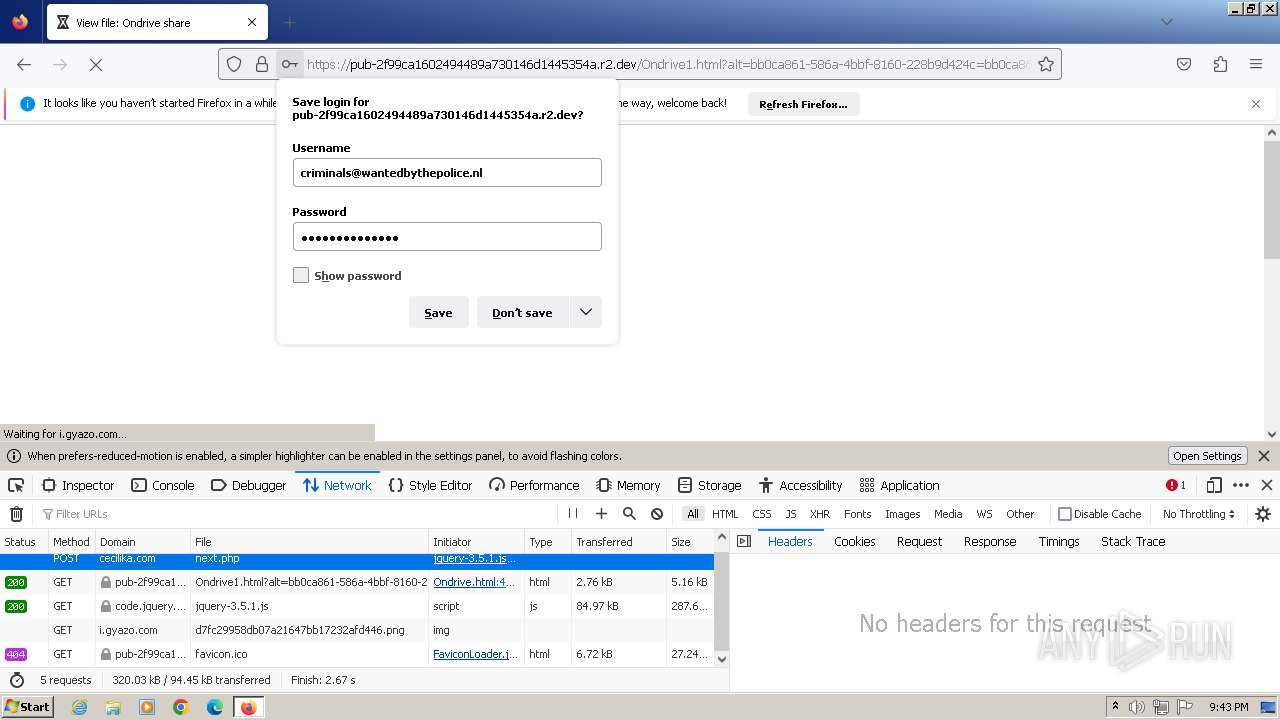Click the Password field in save login
The height and width of the screenshot is (720, 1280).
click(x=447, y=236)
